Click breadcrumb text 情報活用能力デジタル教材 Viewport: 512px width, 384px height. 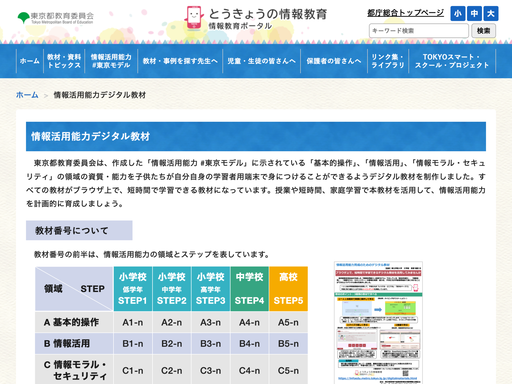point(100,95)
